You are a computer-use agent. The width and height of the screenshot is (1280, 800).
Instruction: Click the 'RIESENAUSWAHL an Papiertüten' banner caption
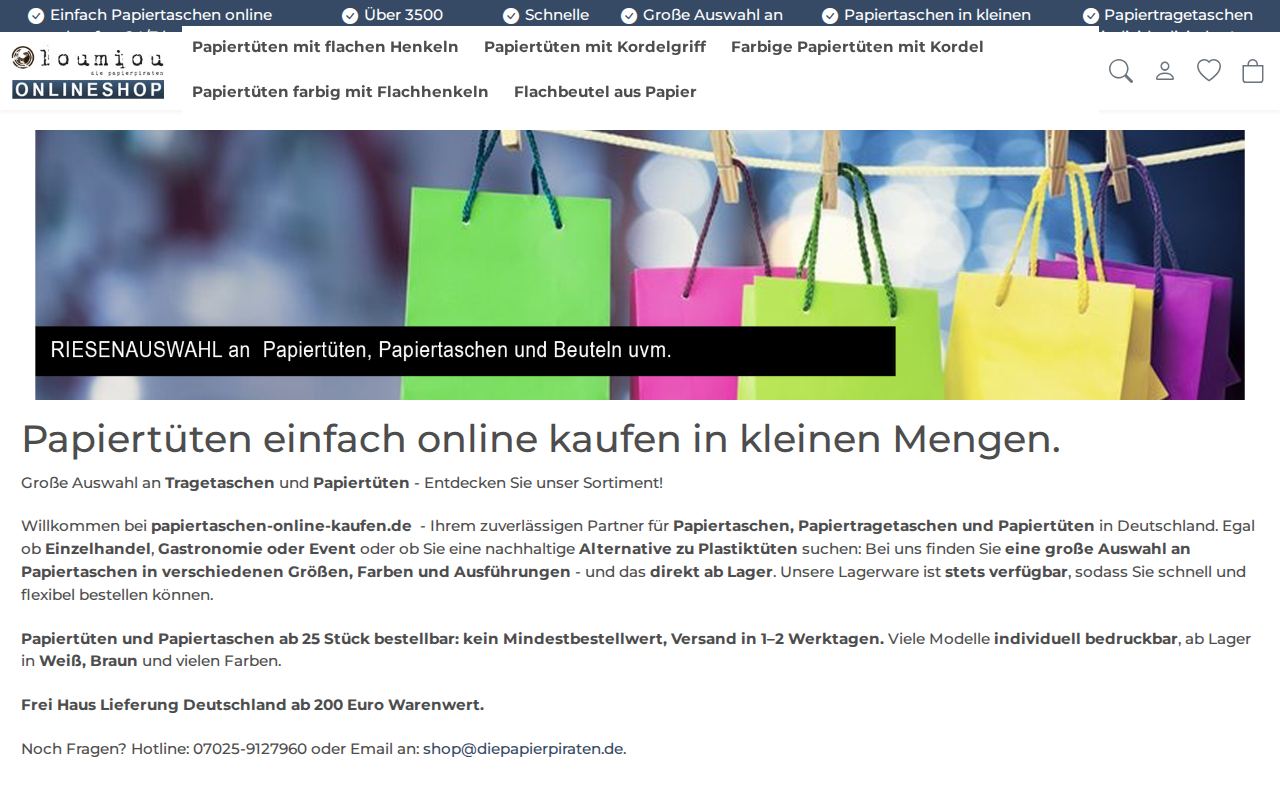(x=465, y=351)
